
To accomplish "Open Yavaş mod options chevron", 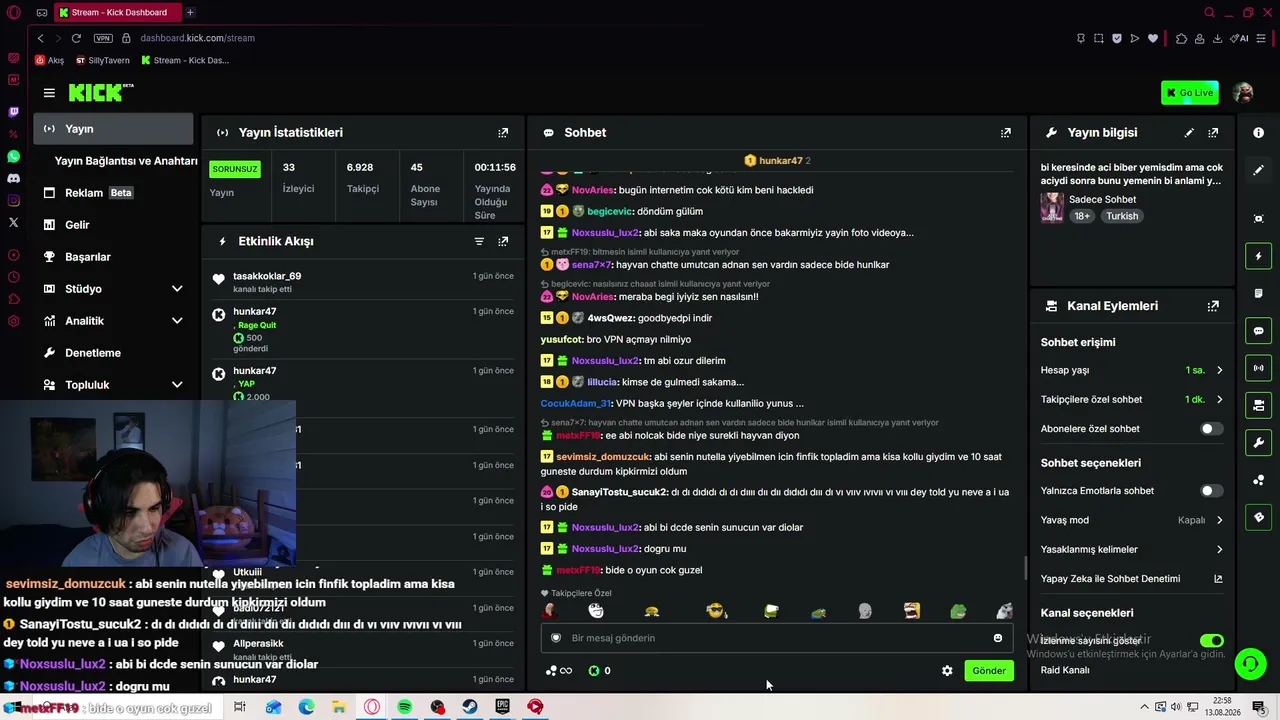I will [1219, 520].
